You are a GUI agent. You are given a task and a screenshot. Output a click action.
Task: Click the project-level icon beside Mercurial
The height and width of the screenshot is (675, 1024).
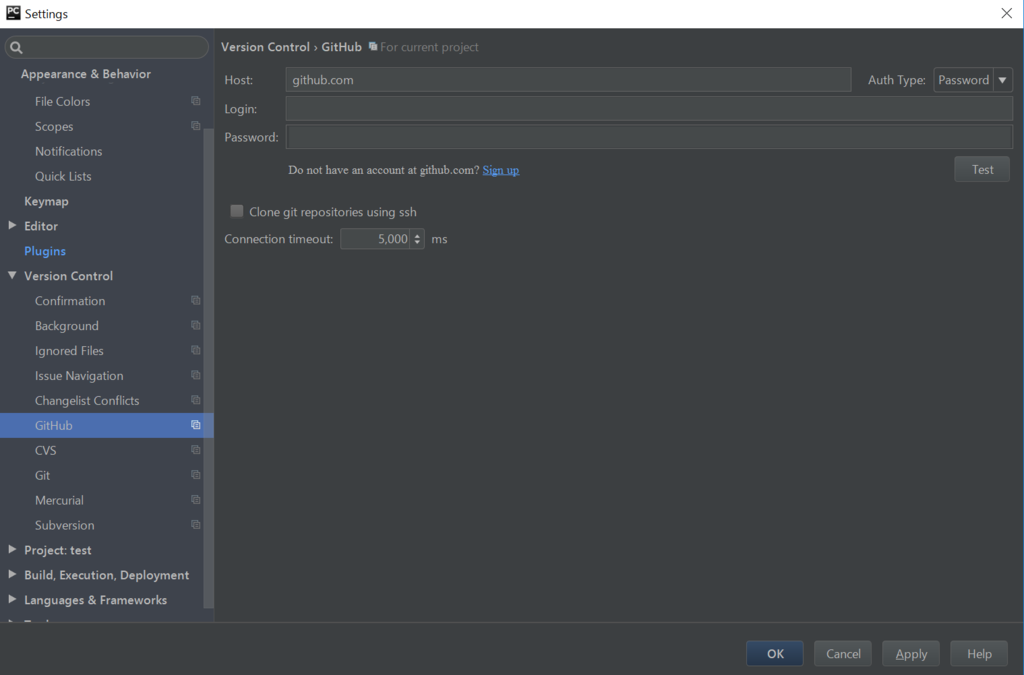[x=195, y=500]
